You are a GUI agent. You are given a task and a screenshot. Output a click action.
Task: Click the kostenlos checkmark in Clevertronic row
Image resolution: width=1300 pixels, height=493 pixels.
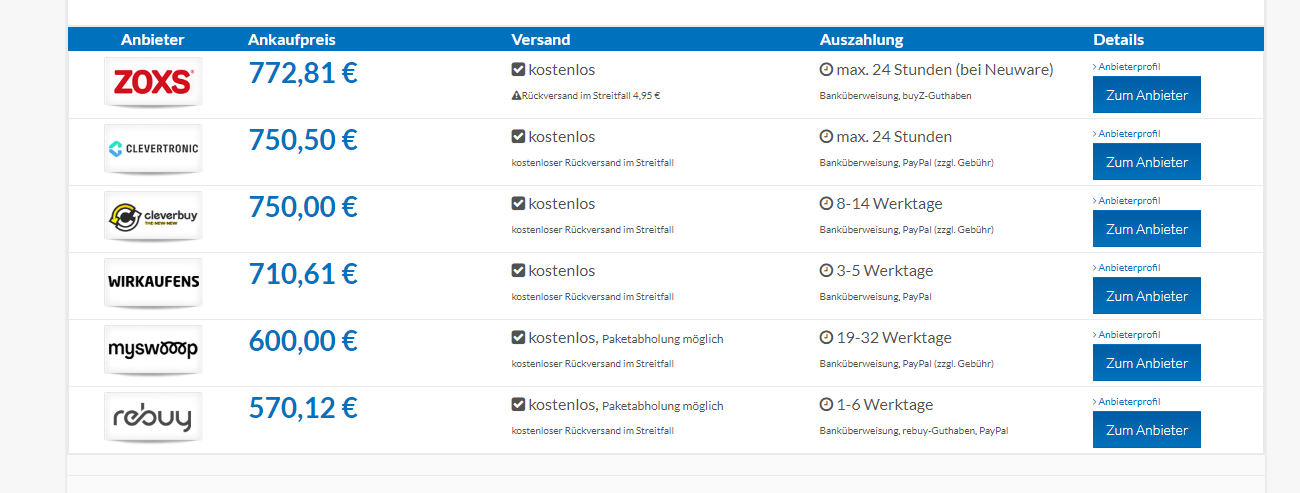point(518,137)
